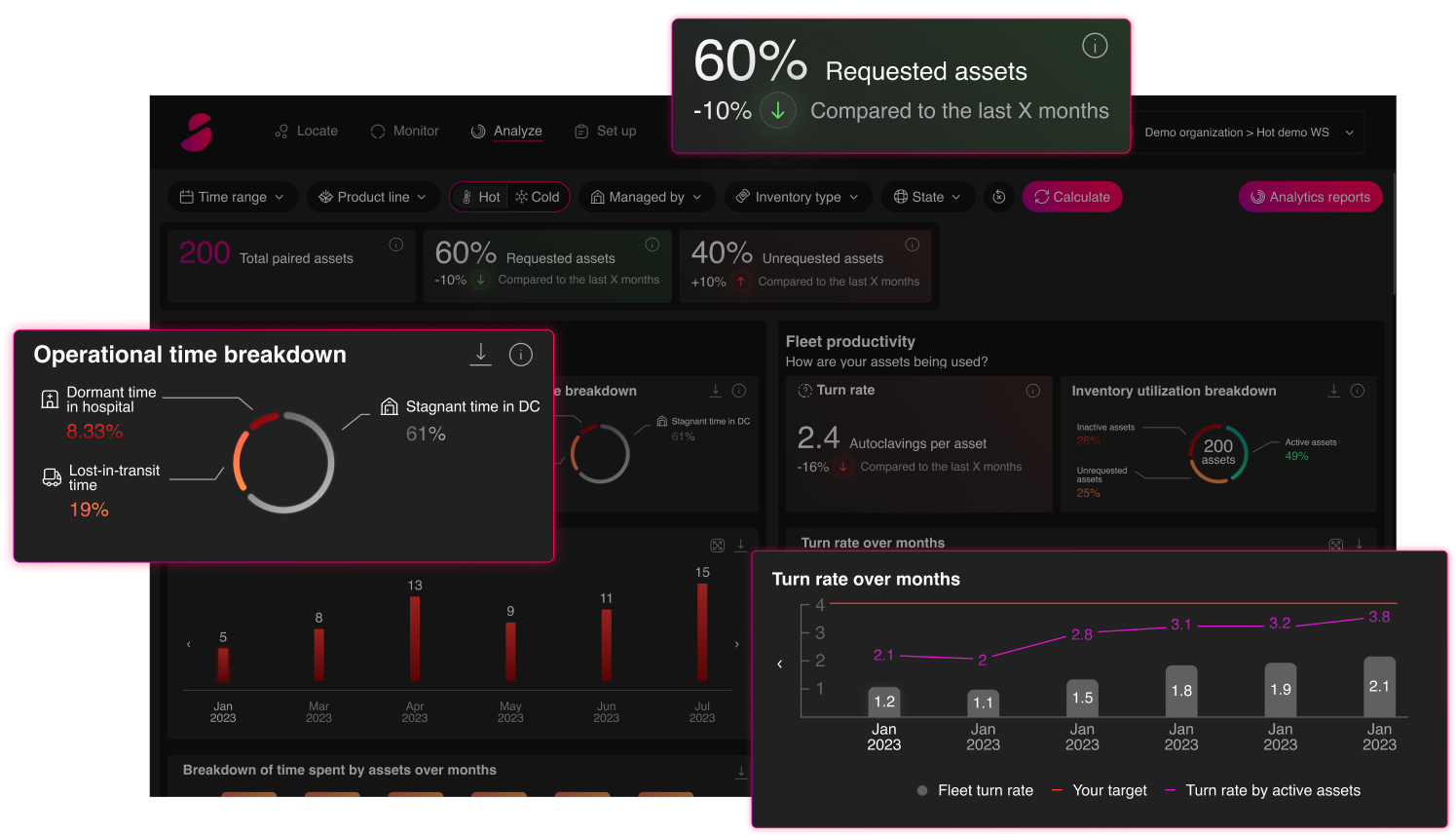Click the reset history clock icon beside State filter

(998, 197)
